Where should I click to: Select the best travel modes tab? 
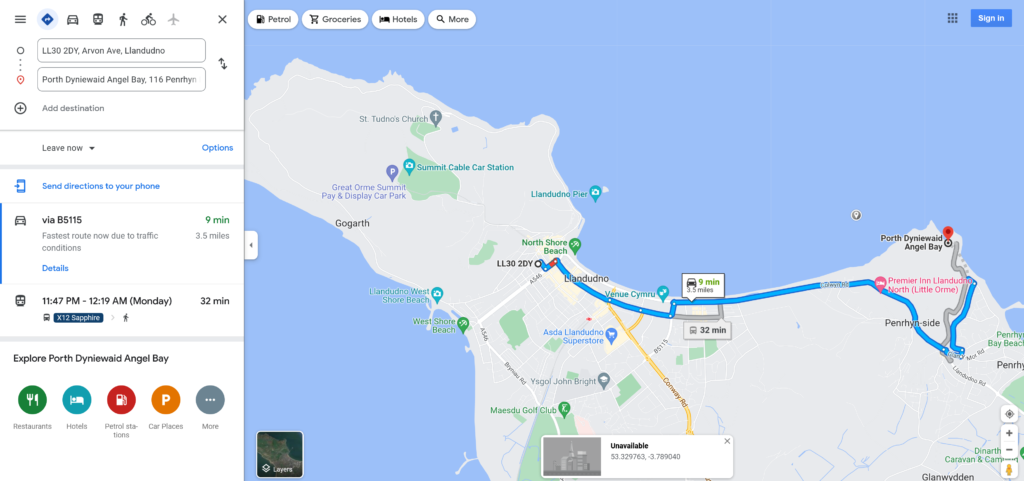coord(47,20)
